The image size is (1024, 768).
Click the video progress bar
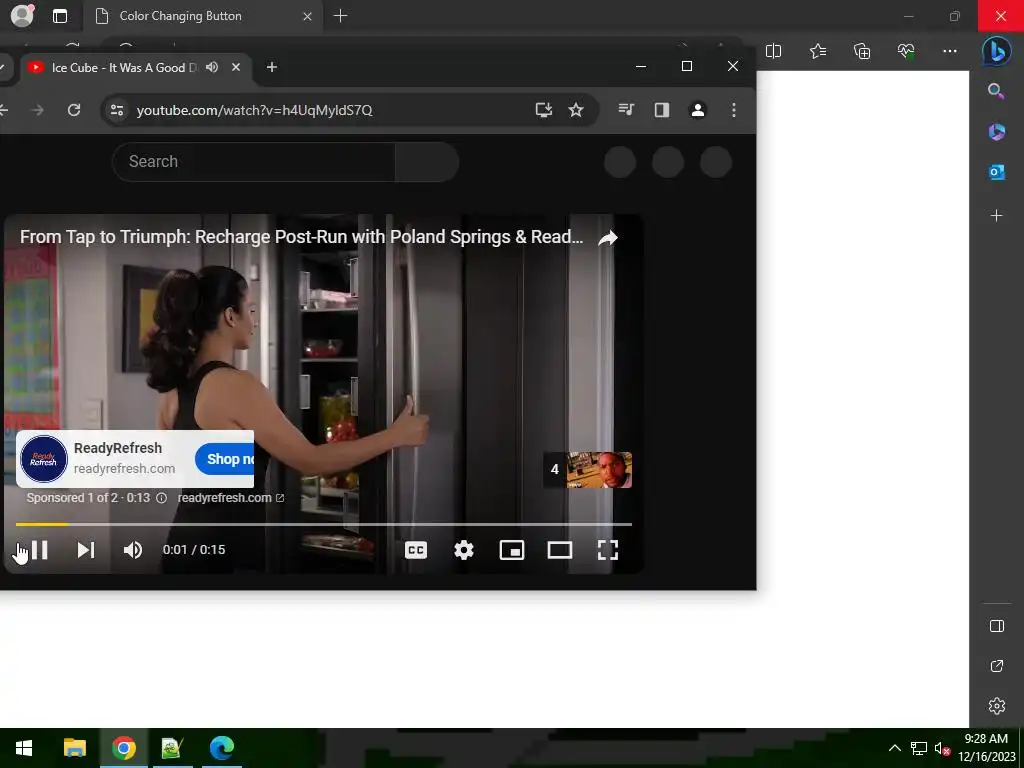pyautogui.click(x=324, y=524)
